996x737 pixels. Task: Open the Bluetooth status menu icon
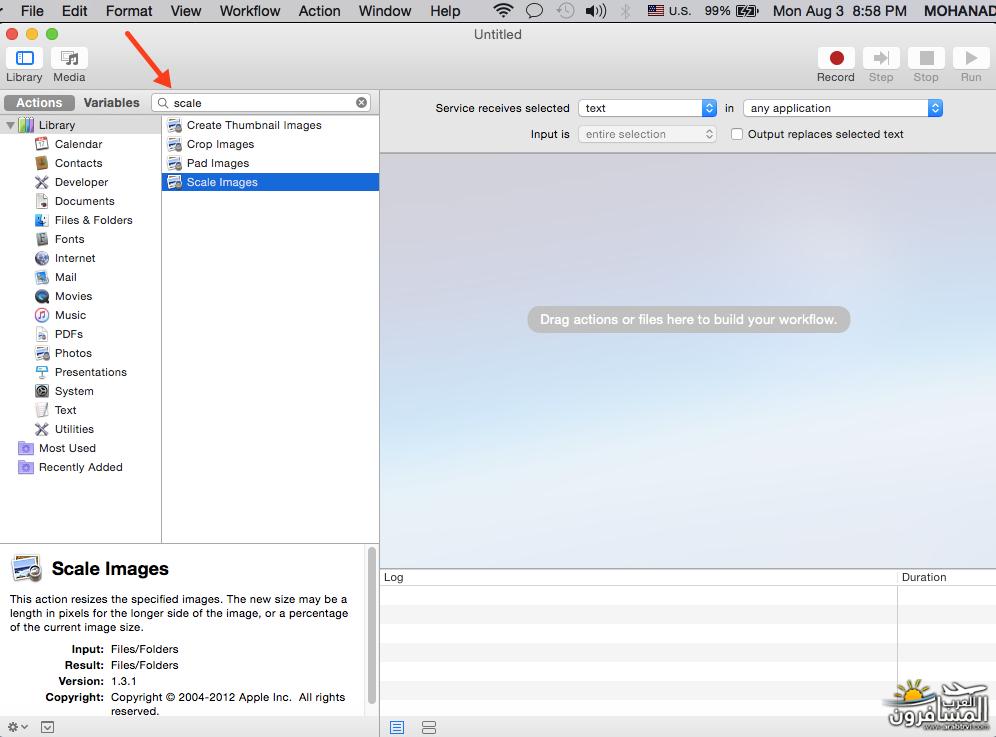[x=626, y=11]
